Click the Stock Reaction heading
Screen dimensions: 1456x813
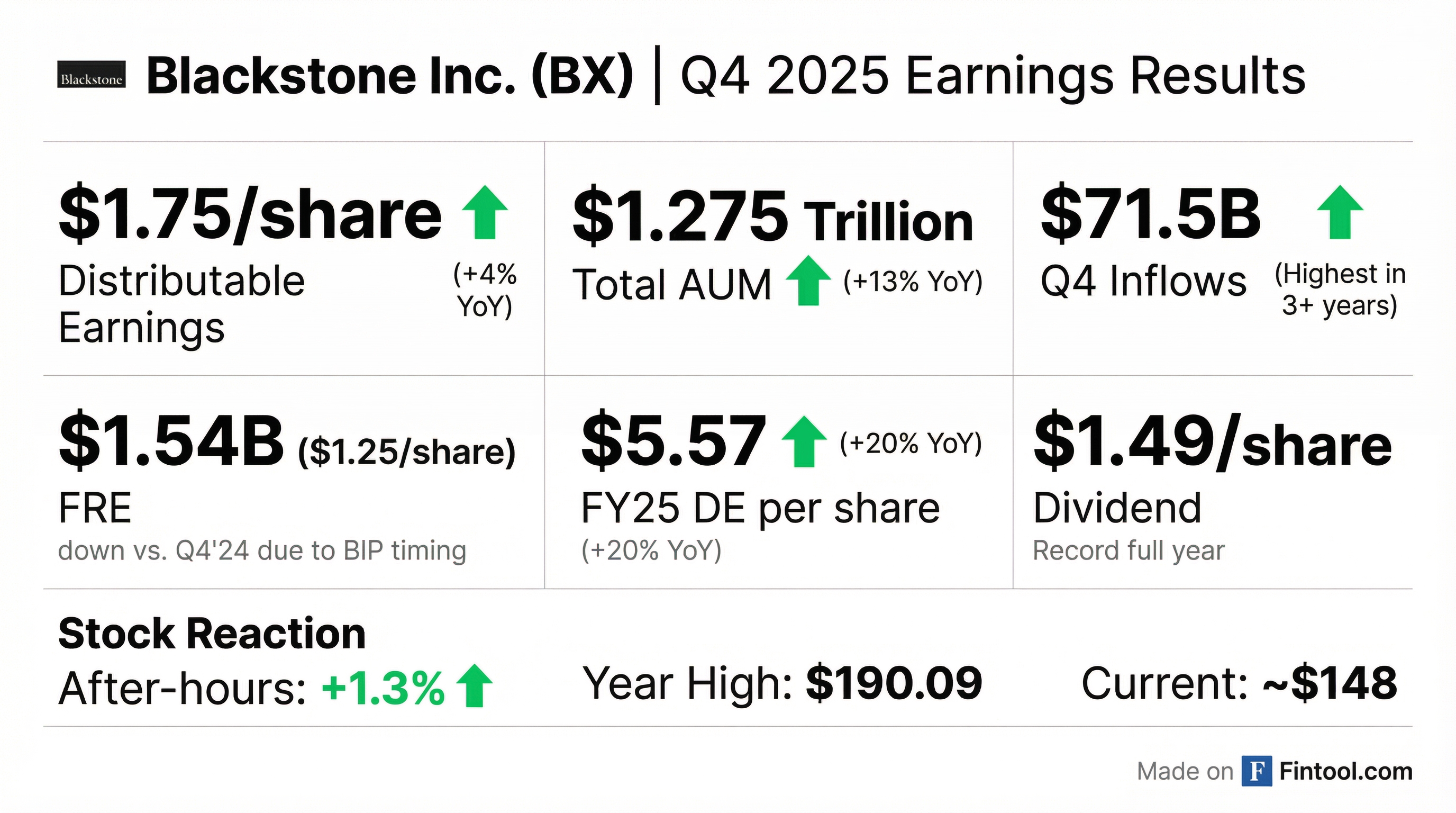click(x=212, y=634)
